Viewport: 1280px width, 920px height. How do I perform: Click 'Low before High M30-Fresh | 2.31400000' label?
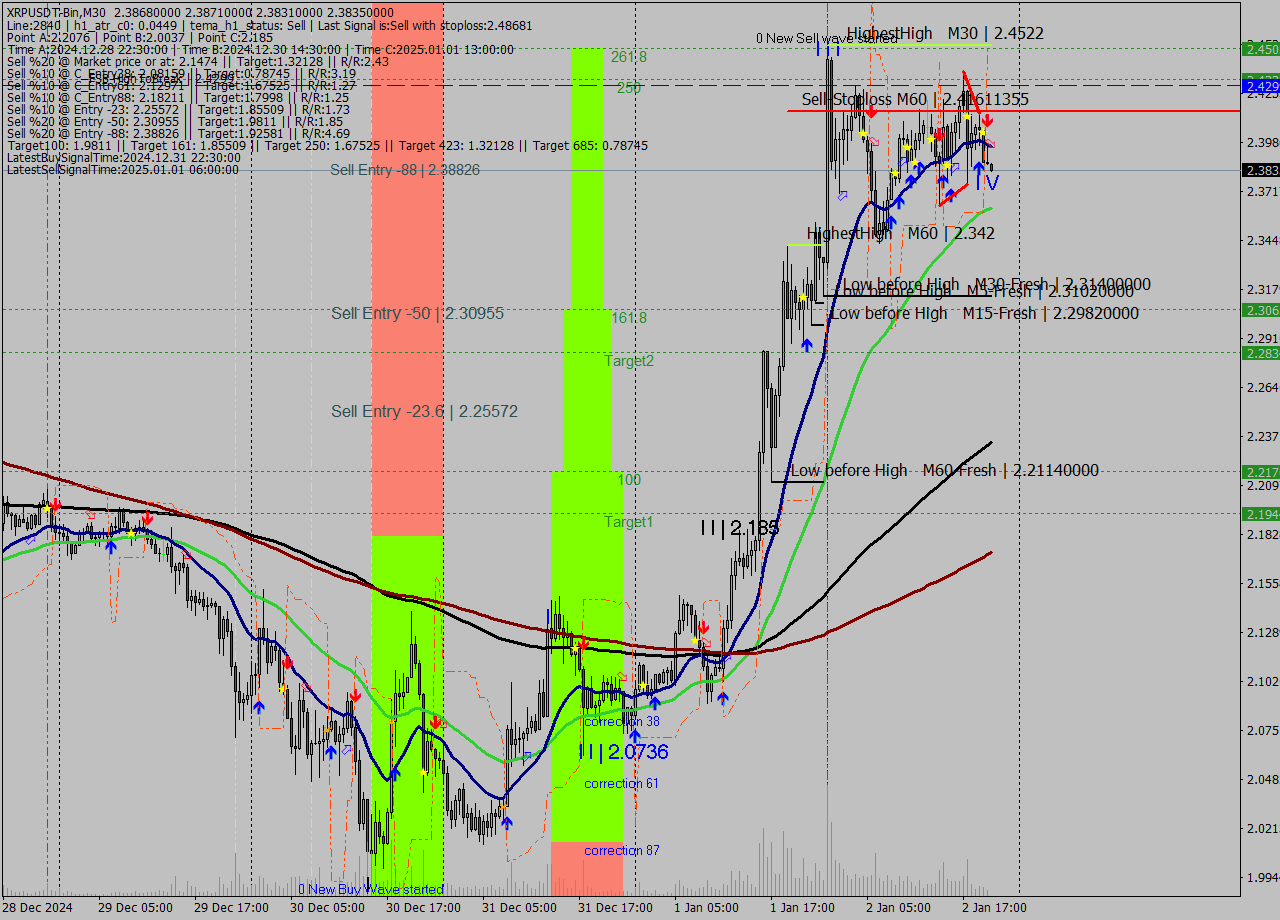point(997,284)
